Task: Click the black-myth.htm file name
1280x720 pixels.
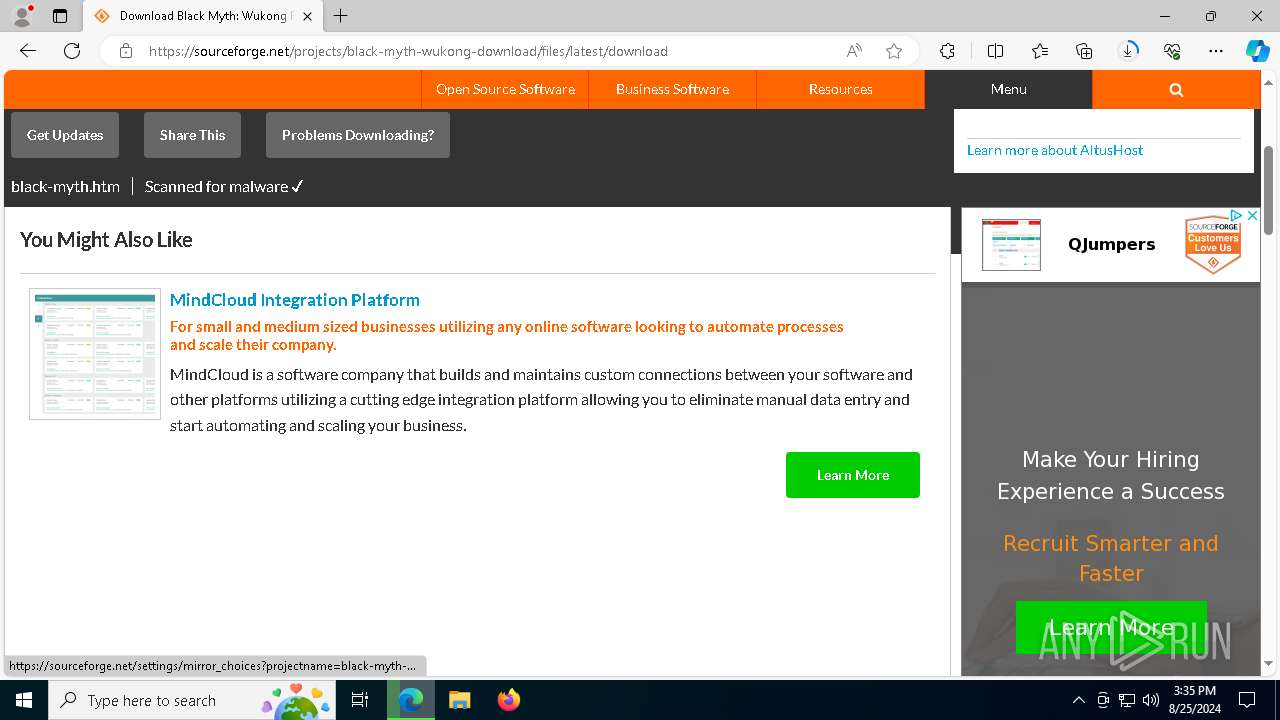Action: (65, 187)
